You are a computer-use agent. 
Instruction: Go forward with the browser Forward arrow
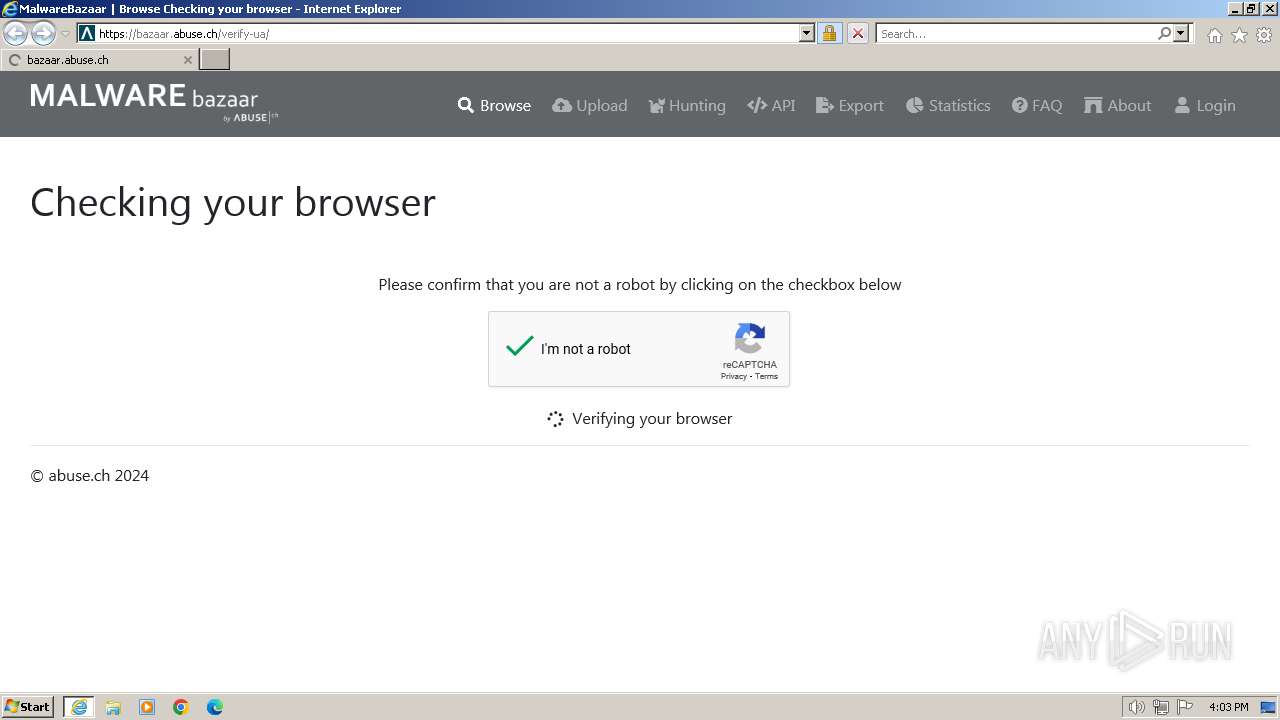(43, 34)
